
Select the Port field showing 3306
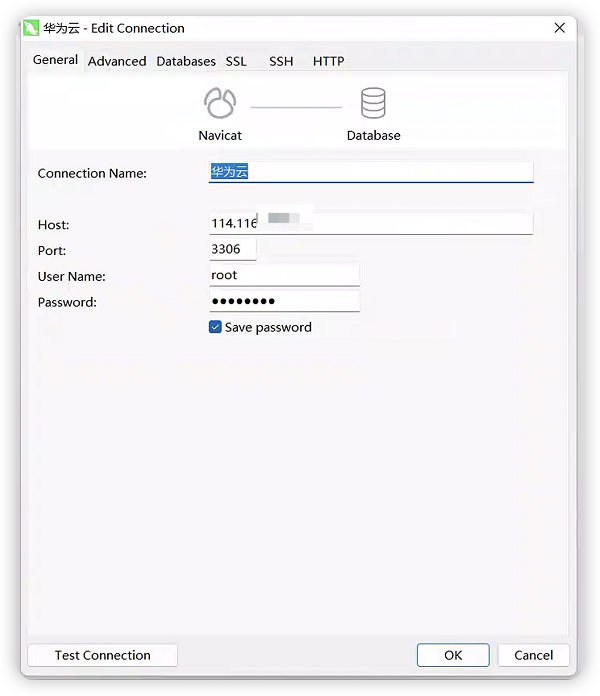click(232, 249)
